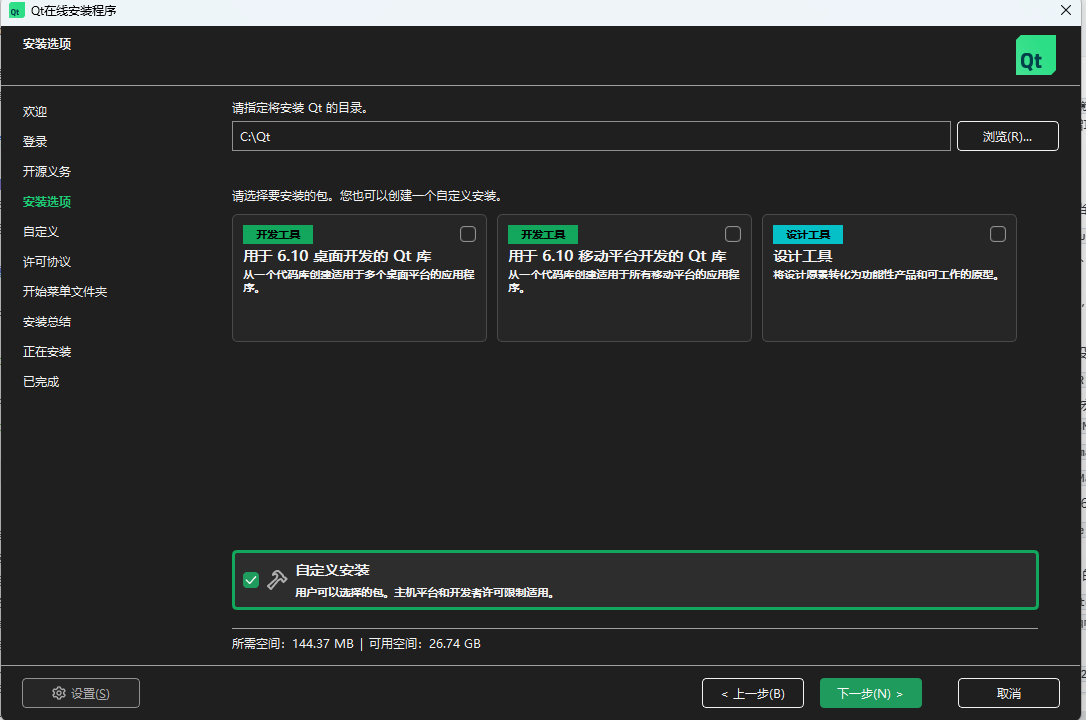Click the hammer icon beside 自定义安装
The width and height of the screenshot is (1086, 720).
(277, 579)
